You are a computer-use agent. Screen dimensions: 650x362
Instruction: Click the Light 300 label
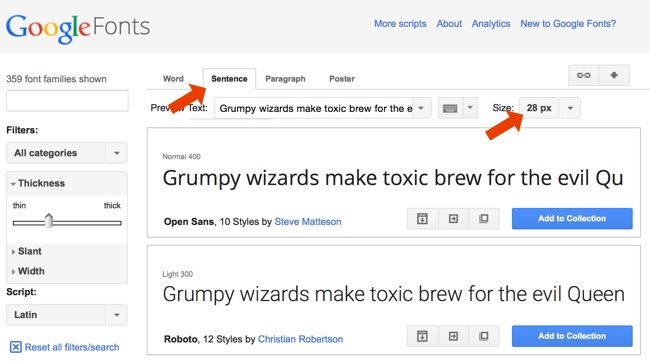[x=177, y=274]
